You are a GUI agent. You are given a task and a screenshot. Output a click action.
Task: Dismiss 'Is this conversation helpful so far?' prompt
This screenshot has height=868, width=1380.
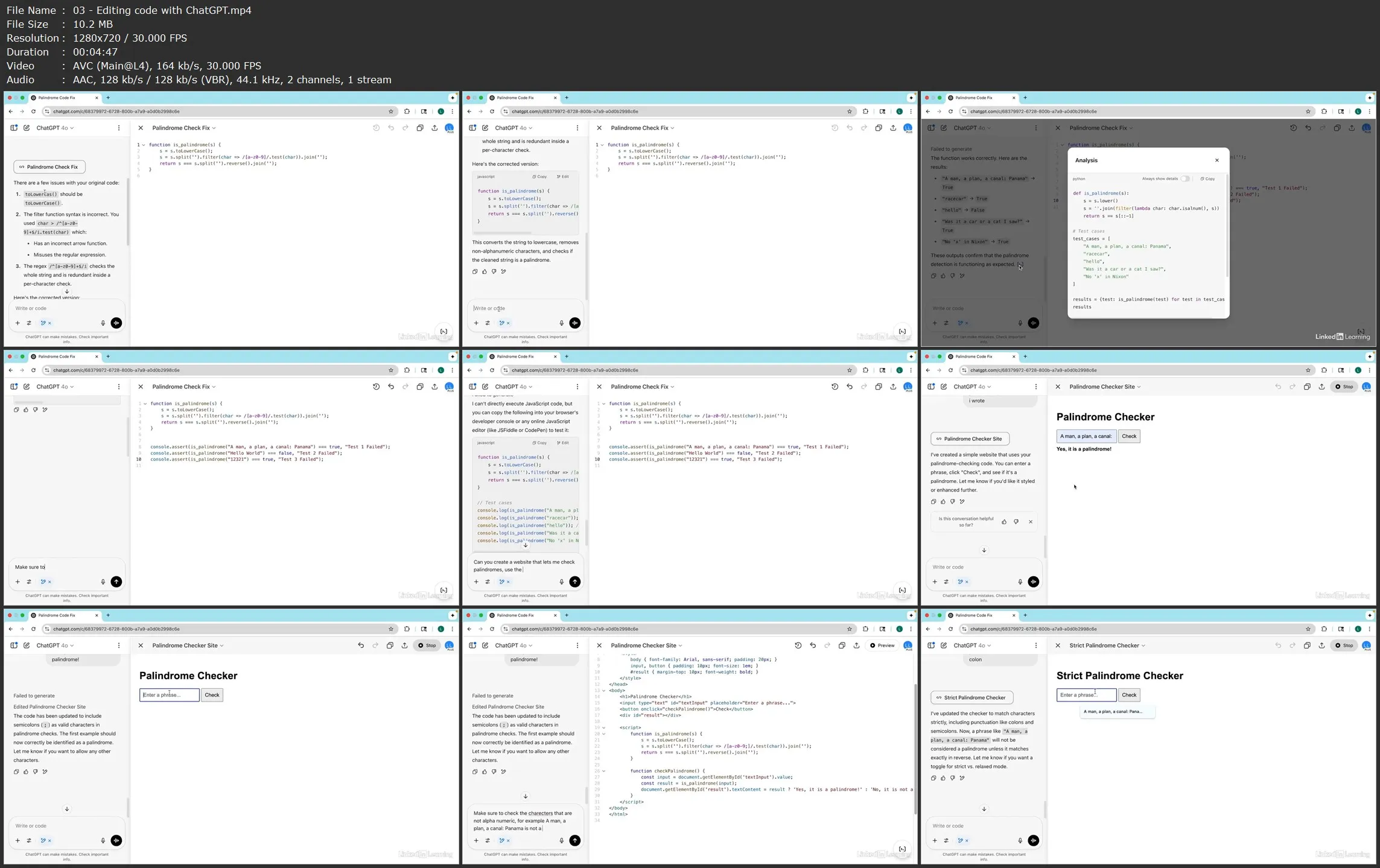1031,522
